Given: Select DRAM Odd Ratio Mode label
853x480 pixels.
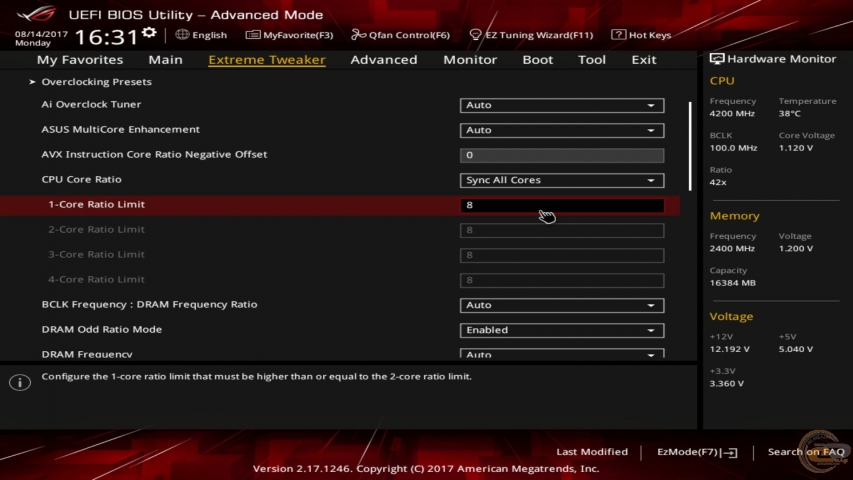Looking at the screenshot, I should pyautogui.click(x=101, y=329).
